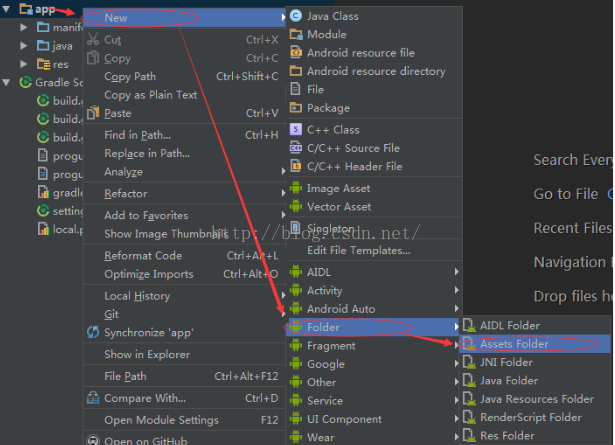The height and width of the screenshot is (445, 615).
Task: Click the C++ Class icon
Action: tap(296, 129)
